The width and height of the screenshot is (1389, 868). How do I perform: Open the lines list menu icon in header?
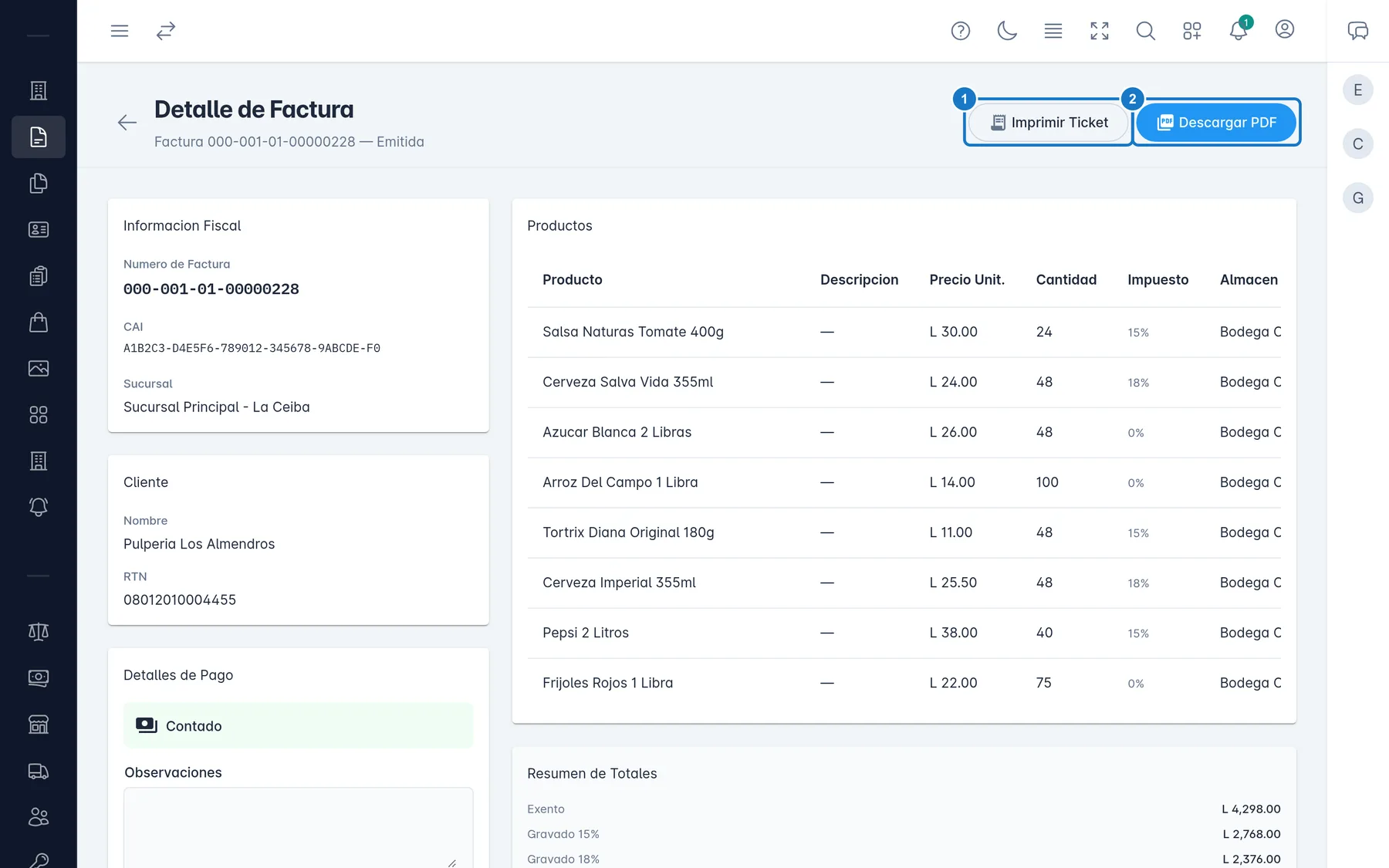(1053, 31)
